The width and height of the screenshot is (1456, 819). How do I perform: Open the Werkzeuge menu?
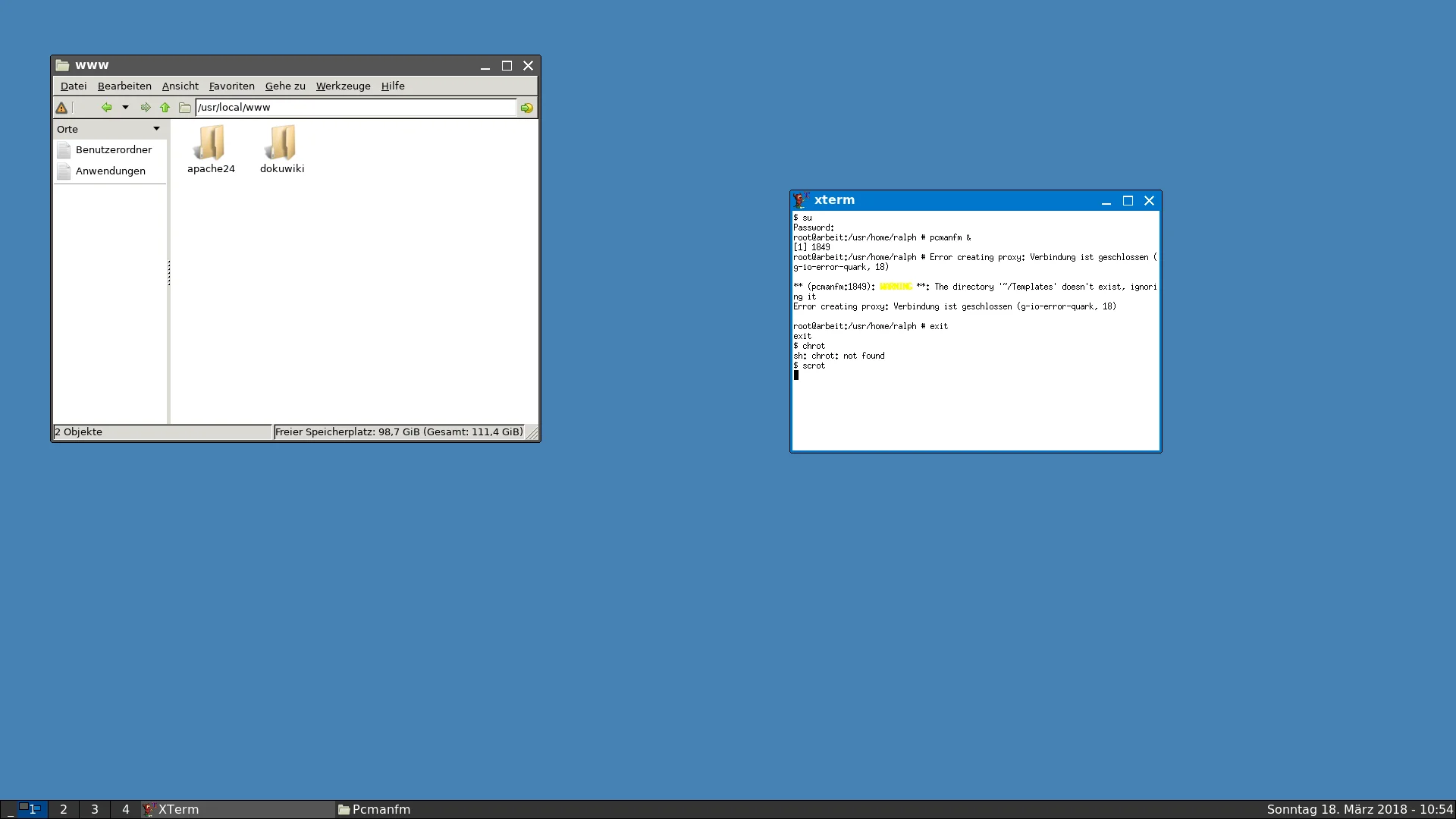[x=343, y=86]
